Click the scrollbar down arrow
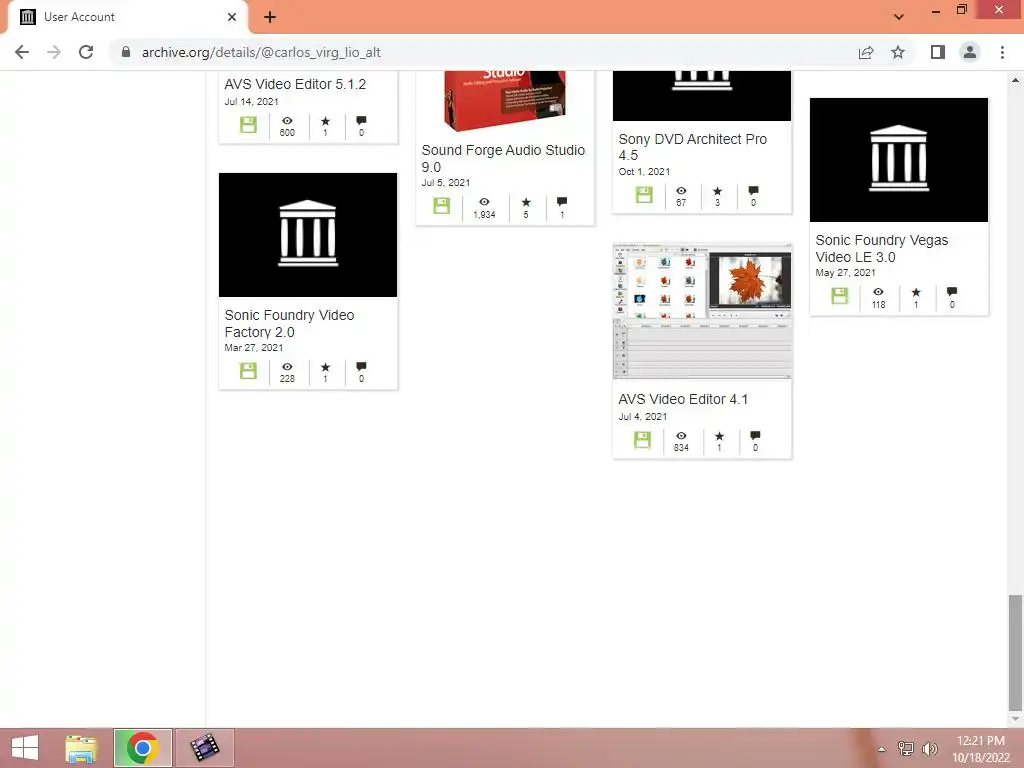Viewport: 1024px width, 768px height. coord(1015,719)
